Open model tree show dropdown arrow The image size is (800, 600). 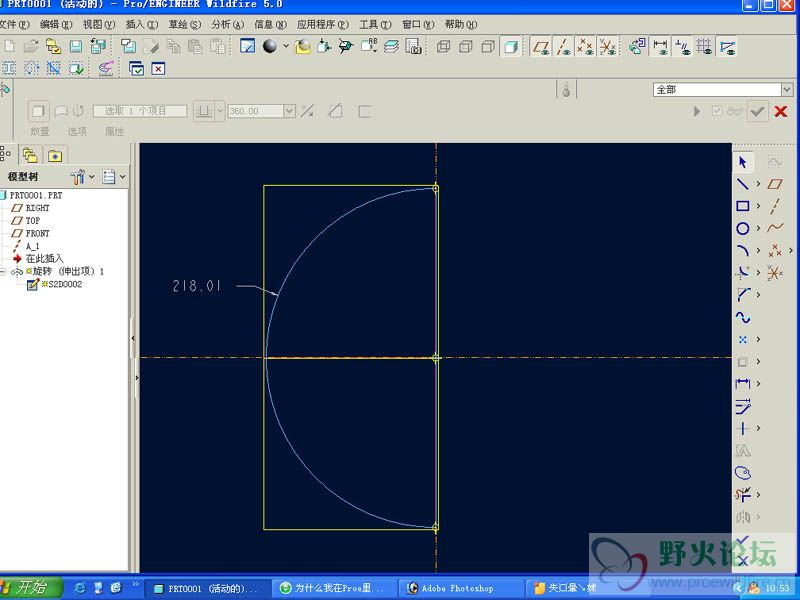122,177
